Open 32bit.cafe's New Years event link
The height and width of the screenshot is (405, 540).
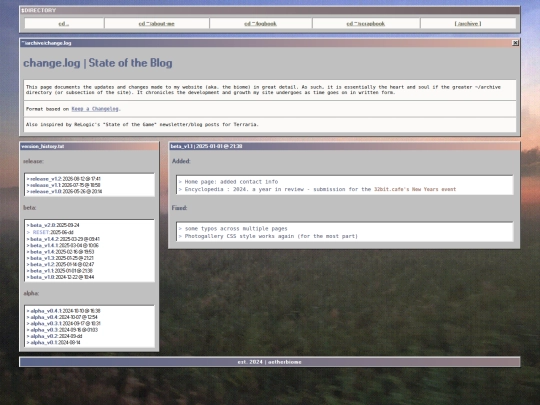point(415,189)
